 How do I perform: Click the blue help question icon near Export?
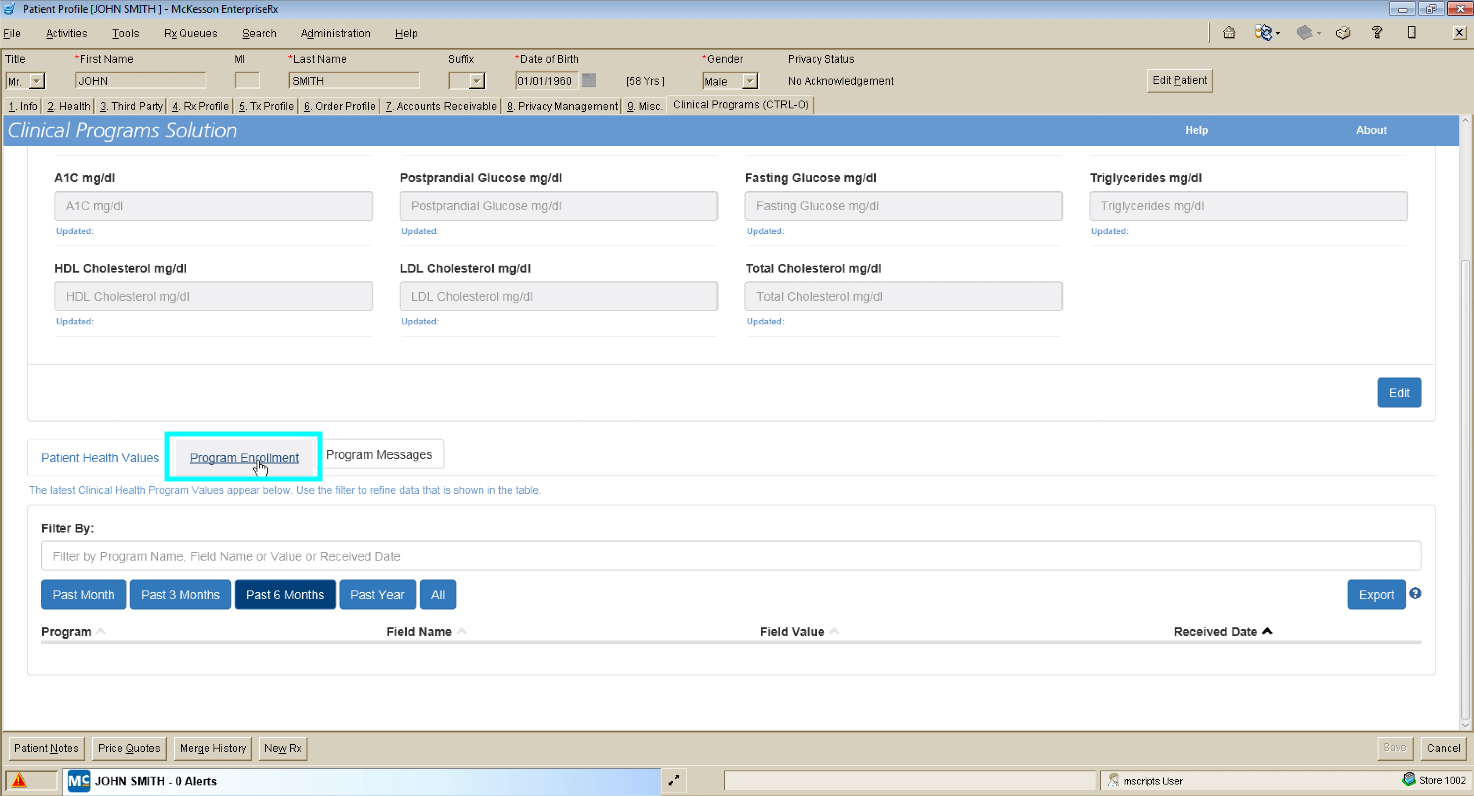[x=1415, y=593]
